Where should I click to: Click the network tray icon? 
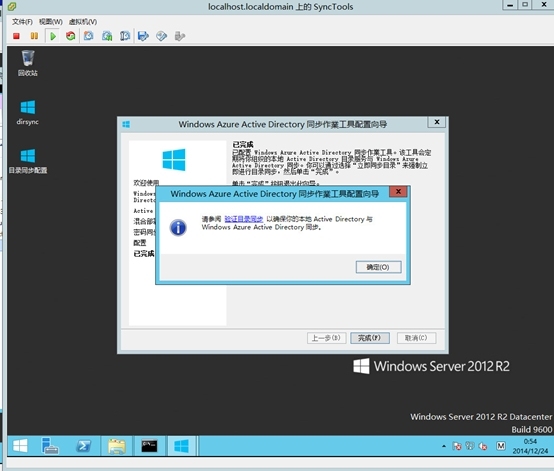(x=470, y=446)
